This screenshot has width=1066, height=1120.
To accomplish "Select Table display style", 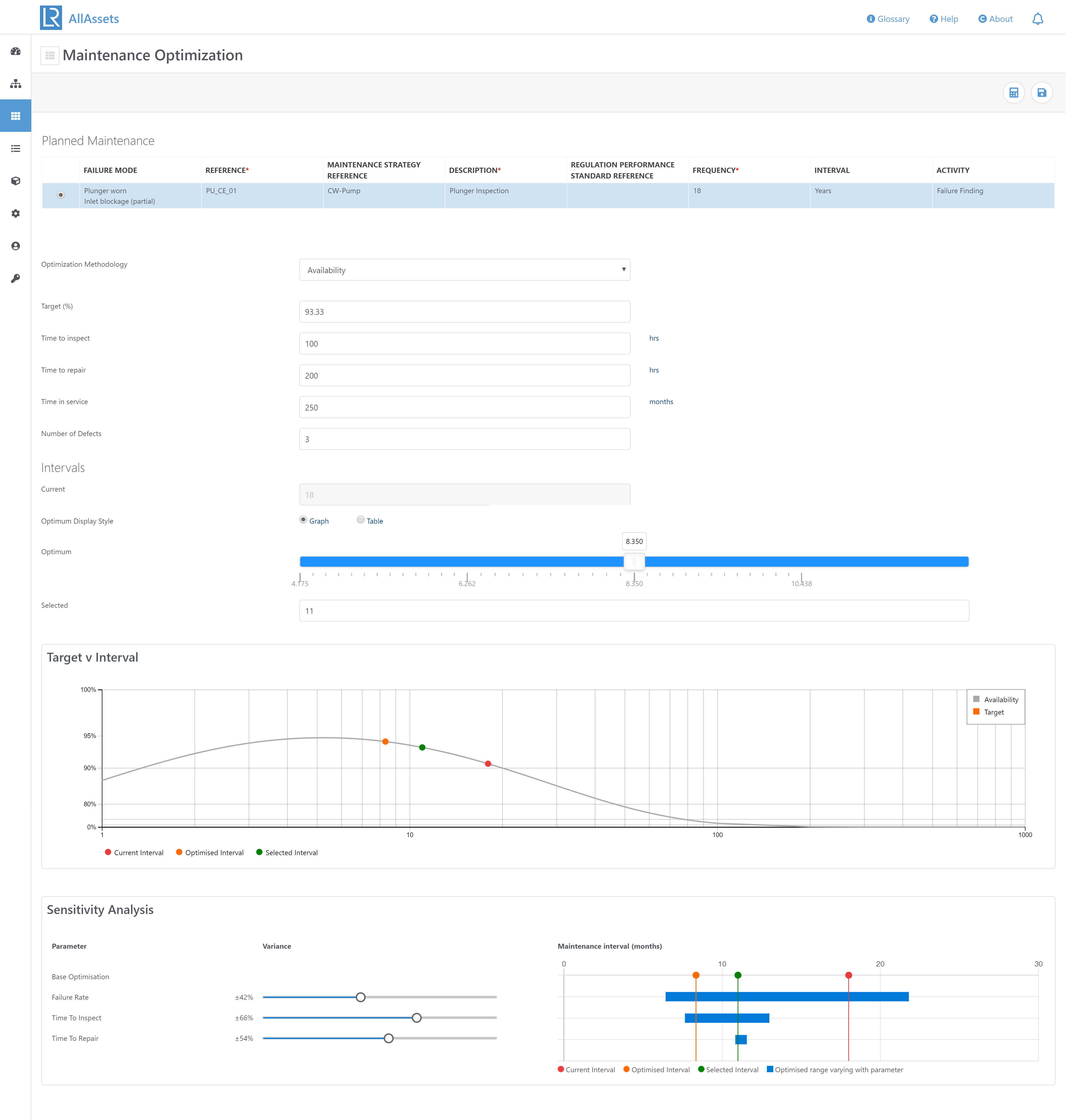I will (361, 520).
